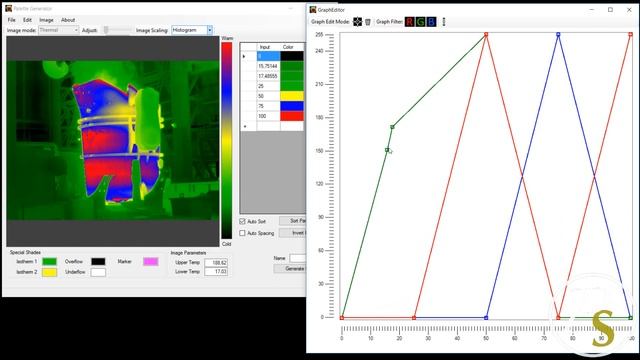Image resolution: width=640 pixels, height=360 pixels.
Task: Click the input cell reading 25
Action: (x=268, y=86)
